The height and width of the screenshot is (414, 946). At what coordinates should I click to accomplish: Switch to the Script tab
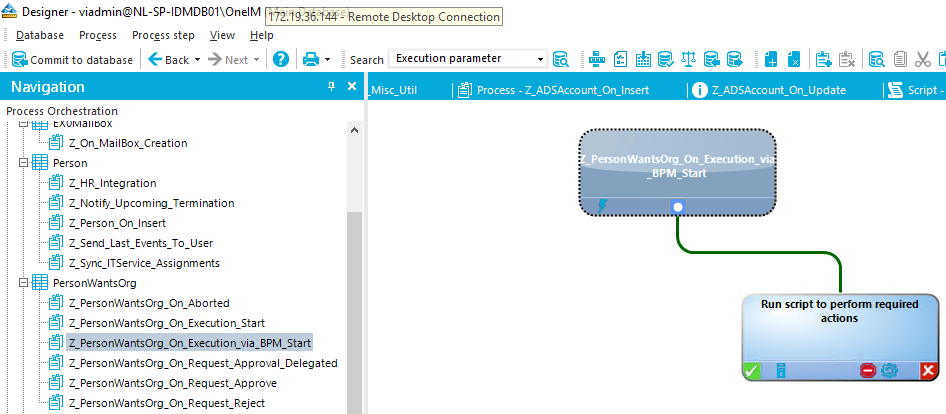[x=916, y=90]
